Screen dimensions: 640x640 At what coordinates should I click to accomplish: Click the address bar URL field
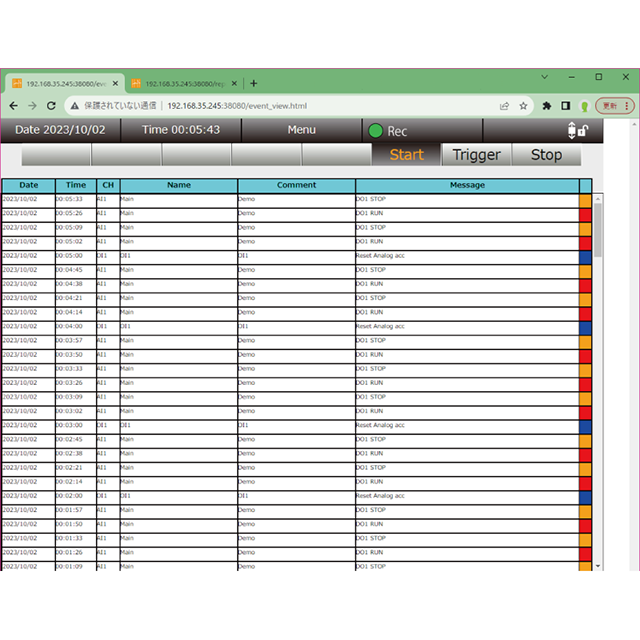pyautogui.click(x=300, y=105)
